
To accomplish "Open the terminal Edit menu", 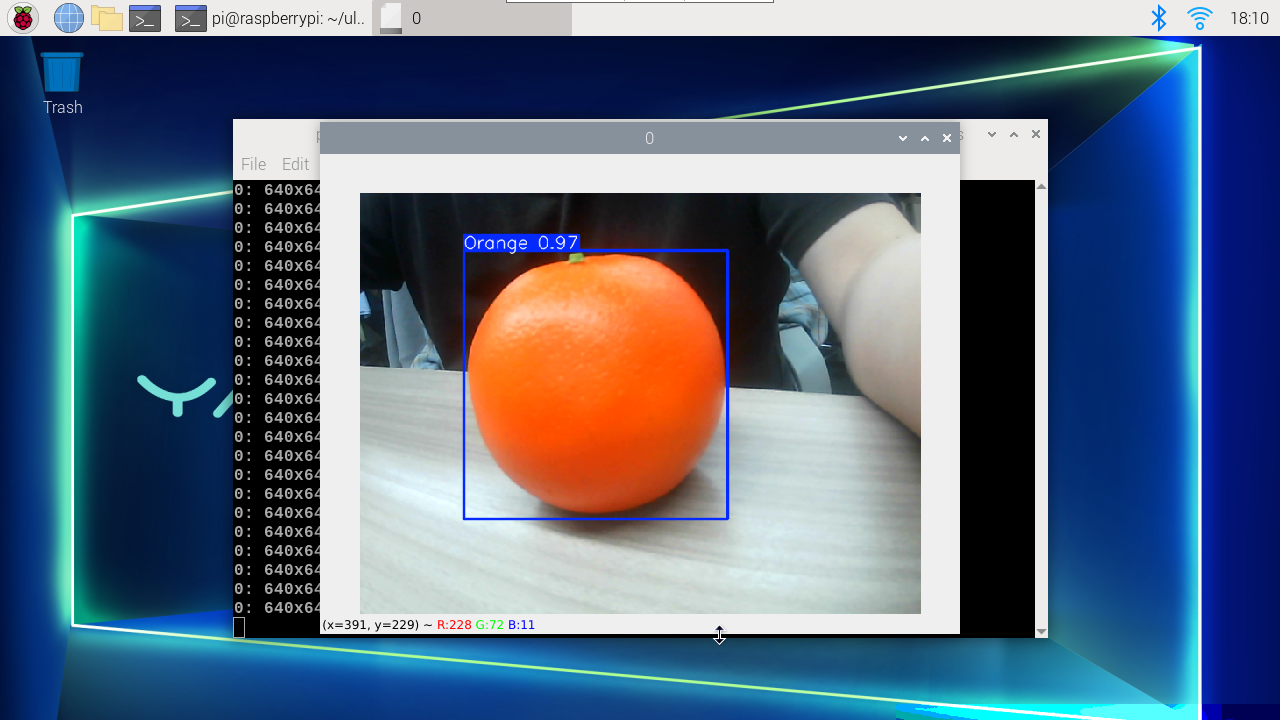I will click(x=295, y=164).
